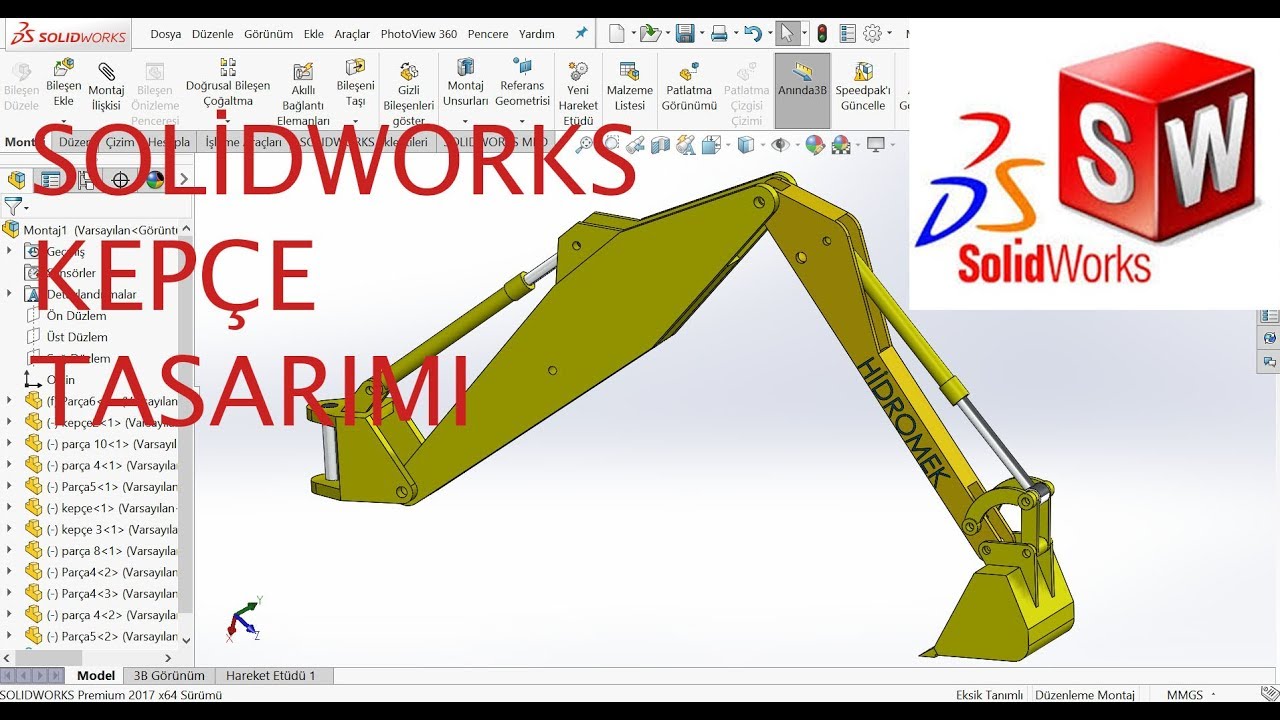Select the Bileşeni Taşı (Move Component) tool
Image resolution: width=1280 pixels, height=720 pixels.
(355, 84)
